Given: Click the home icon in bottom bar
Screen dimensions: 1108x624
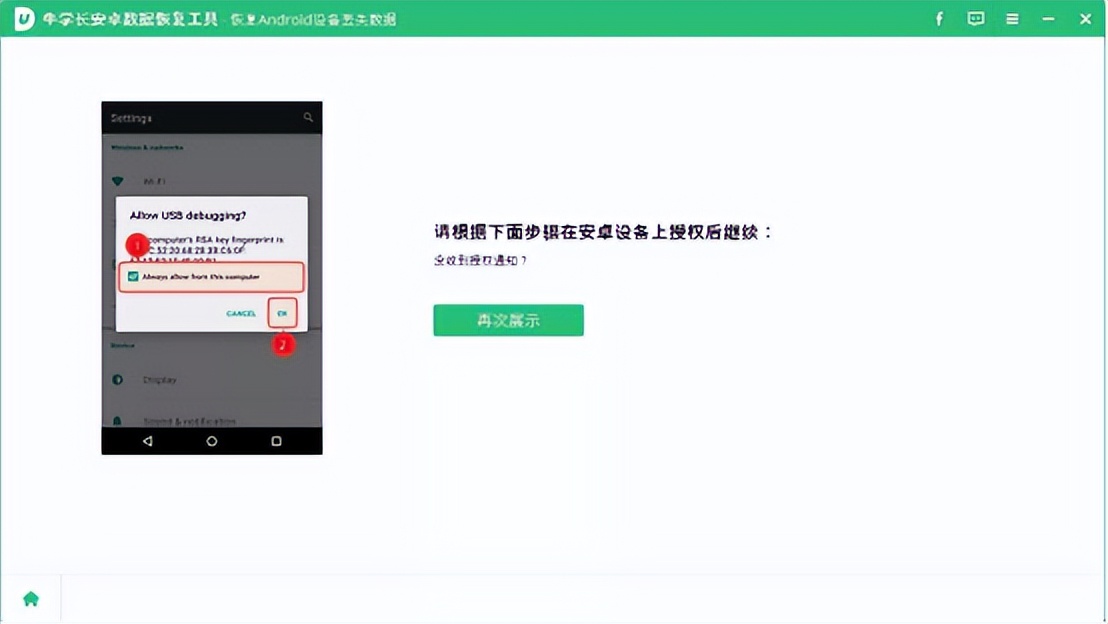Looking at the screenshot, I should pyautogui.click(x=31, y=598).
